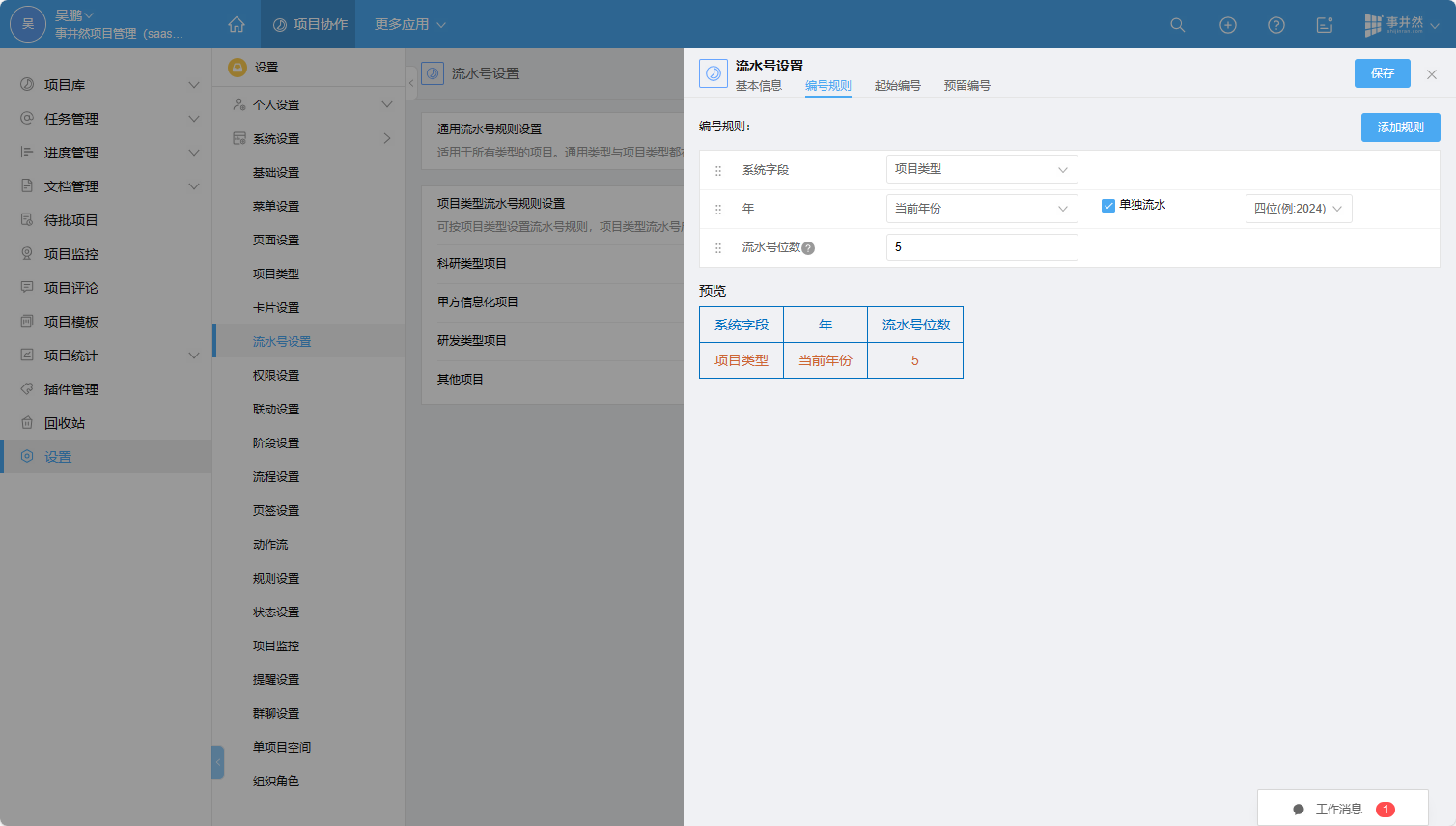Click the 吴 user avatar
This screenshot has width=1456, height=826.
click(x=28, y=24)
